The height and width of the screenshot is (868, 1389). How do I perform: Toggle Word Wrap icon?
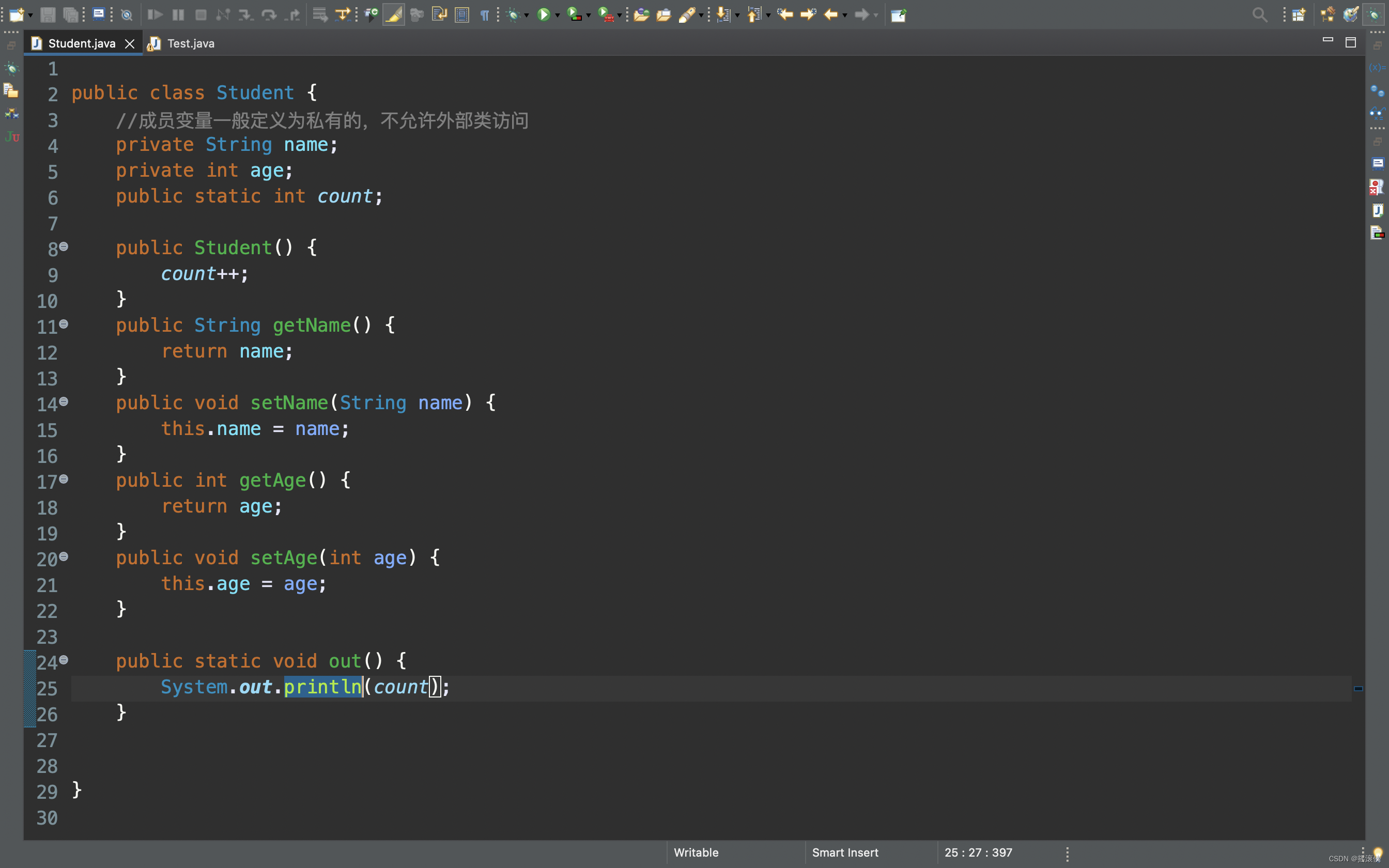pyautogui.click(x=439, y=15)
